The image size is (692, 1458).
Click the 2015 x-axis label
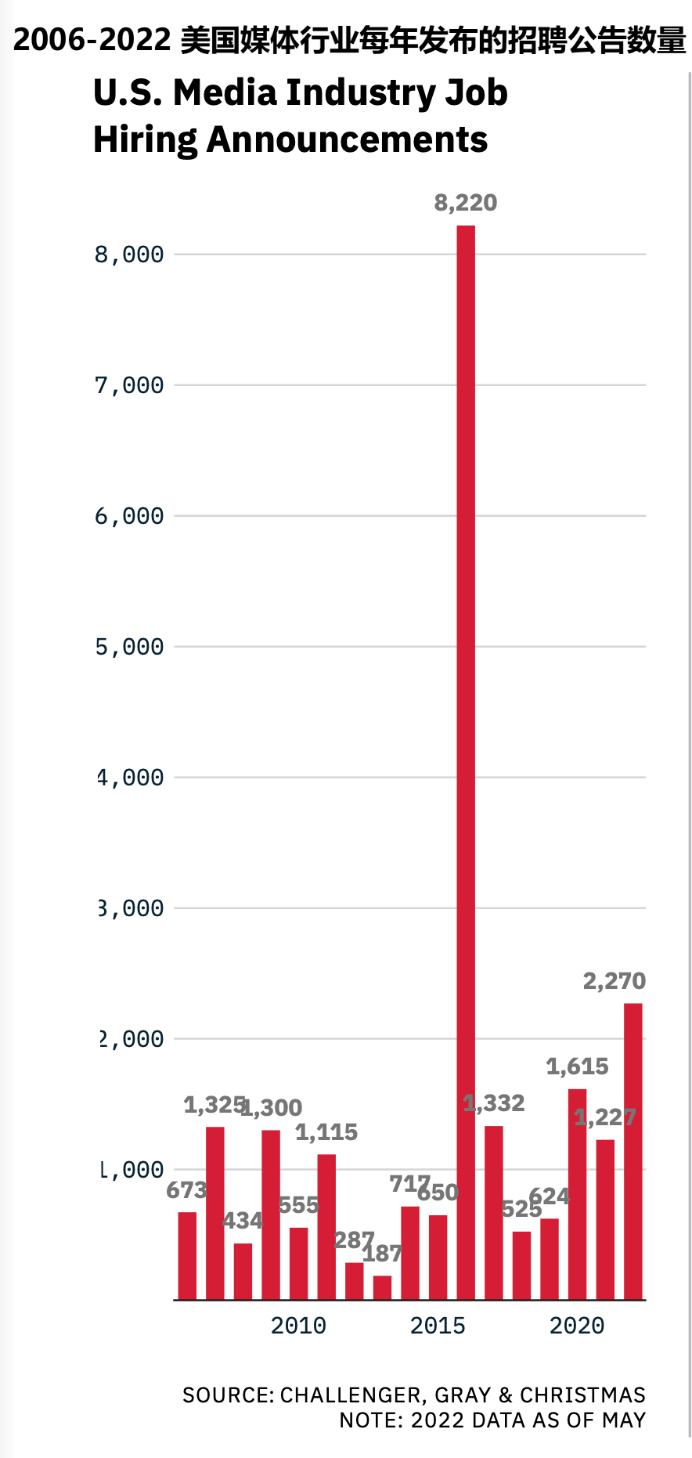click(438, 1326)
